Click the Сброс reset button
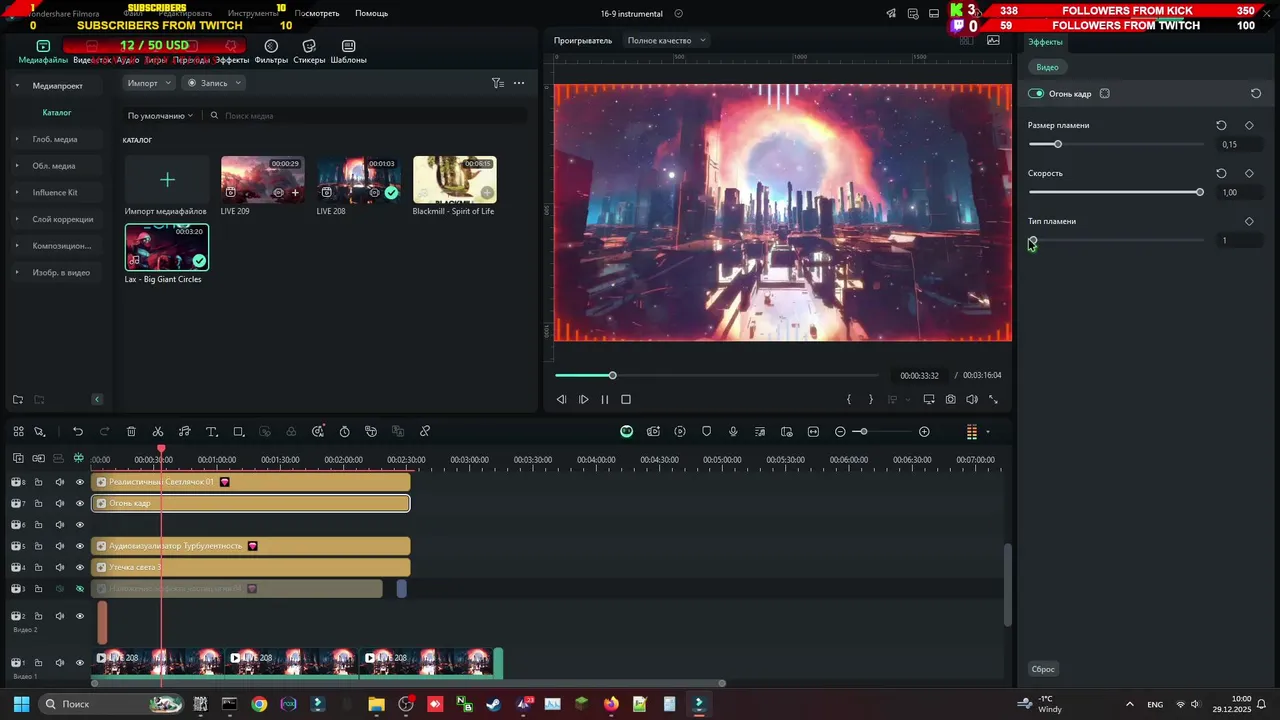Screen dimensions: 1280x720 (1043, 669)
